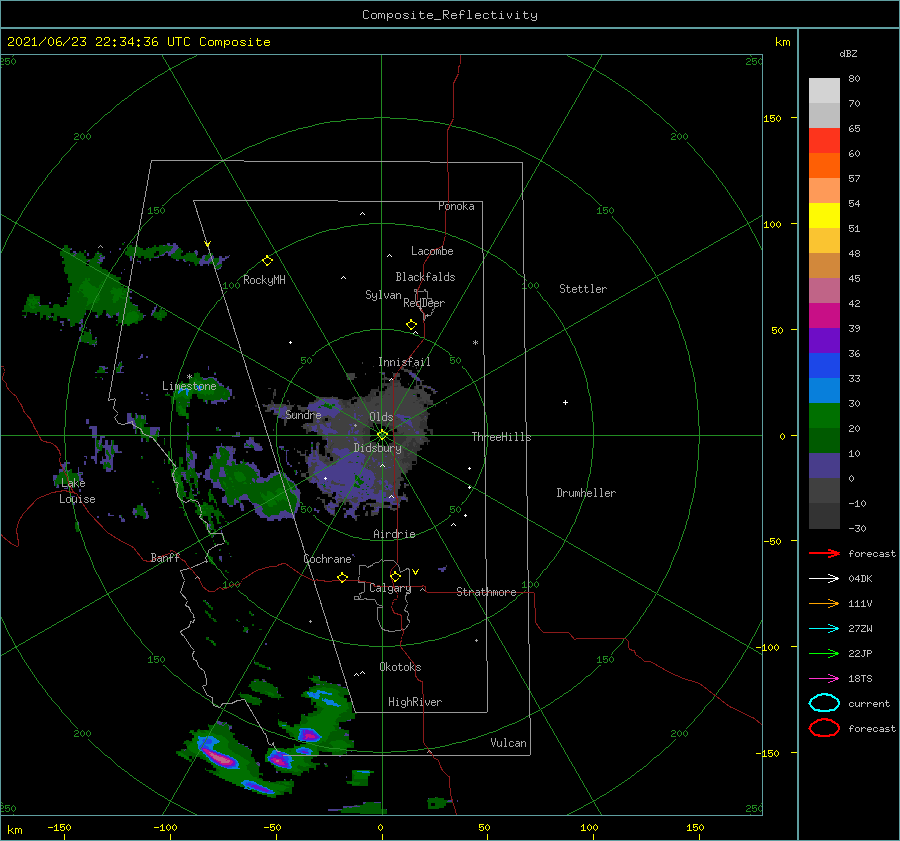Click the red swatch between 65 and 60 dBZ

pyautogui.click(x=824, y=141)
